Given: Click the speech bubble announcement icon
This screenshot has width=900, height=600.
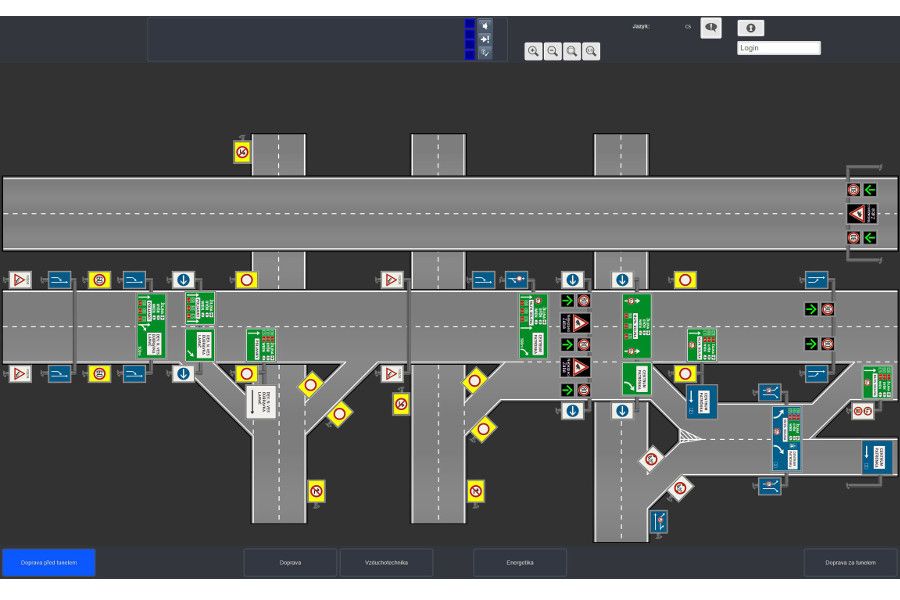Looking at the screenshot, I should 710,28.
